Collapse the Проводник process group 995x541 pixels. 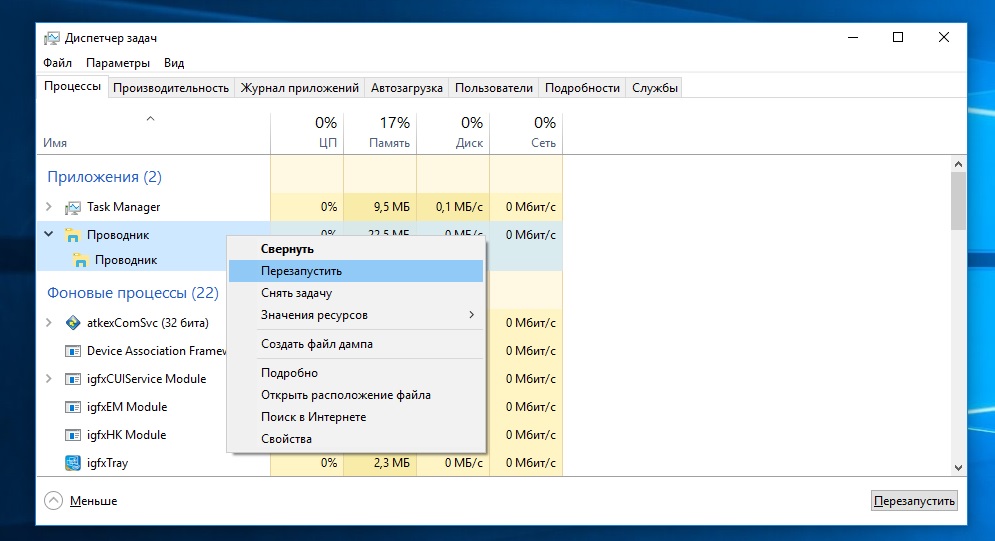(48, 235)
